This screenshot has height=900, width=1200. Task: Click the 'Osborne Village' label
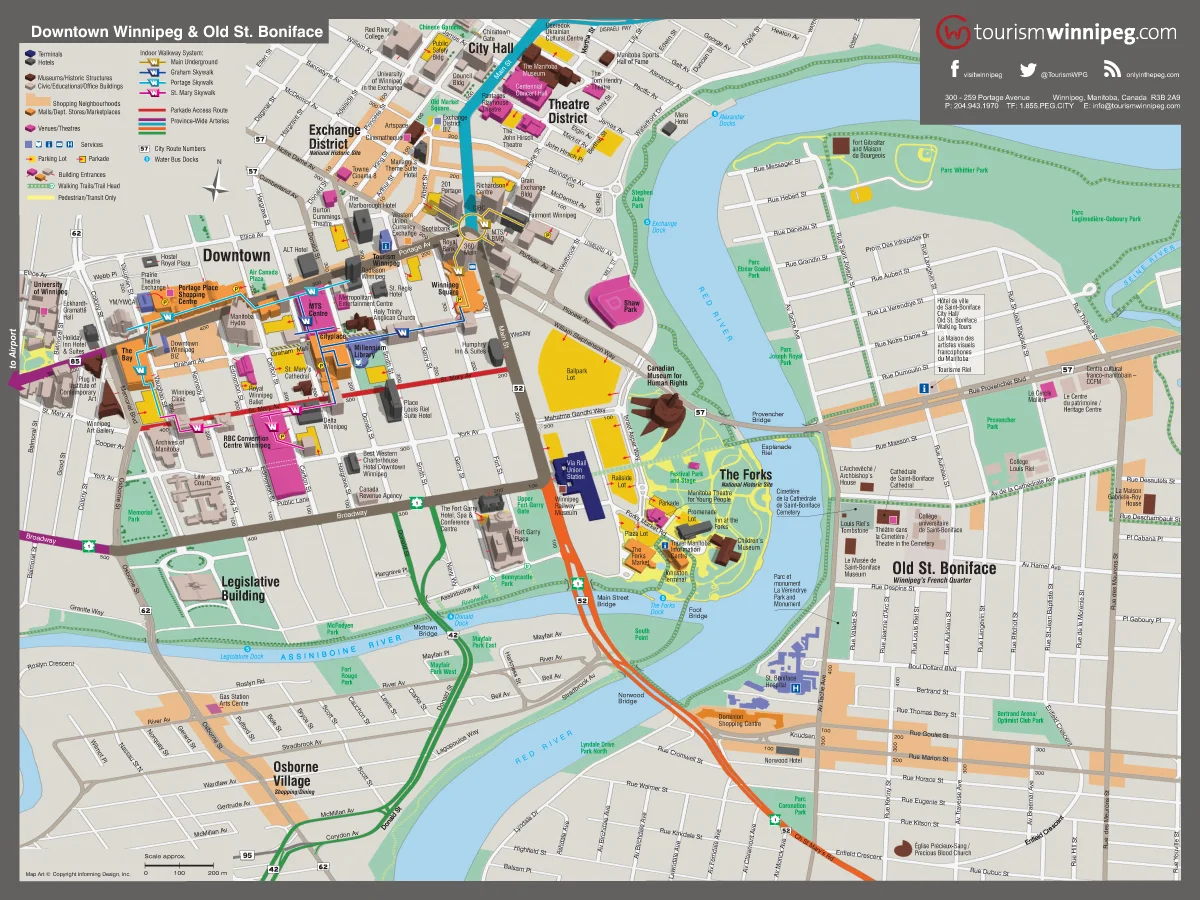pos(295,774)
